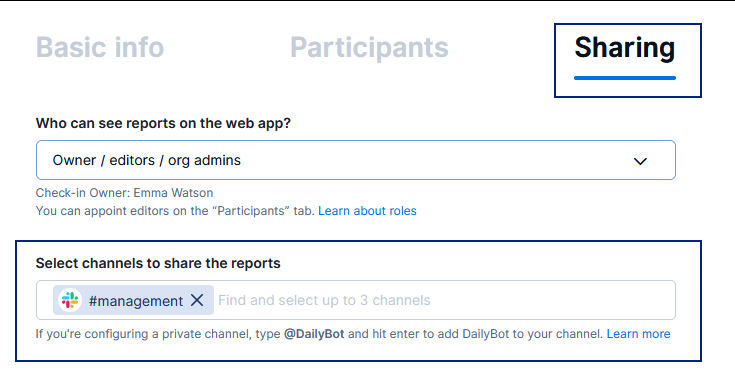Open the Participants tab
This screenshot has height=370, width=735.
(x=369, y=47)
